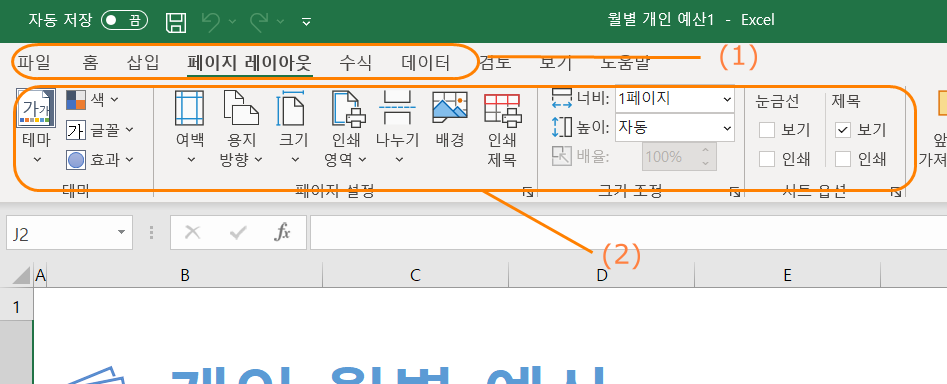Screen dimensions: 947x384
Task: Open the 파일 tab
Action: 33,62
